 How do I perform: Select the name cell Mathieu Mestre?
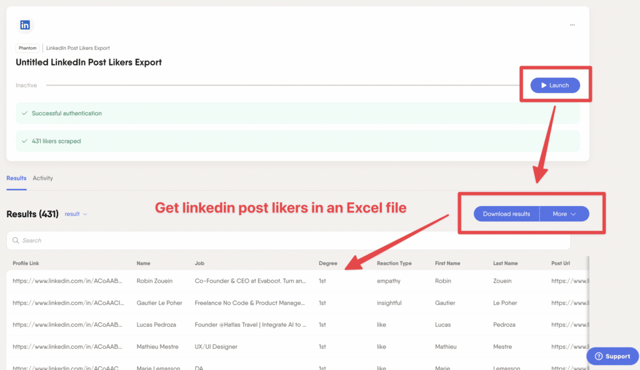pyautogui.click(x=157, y=347)
